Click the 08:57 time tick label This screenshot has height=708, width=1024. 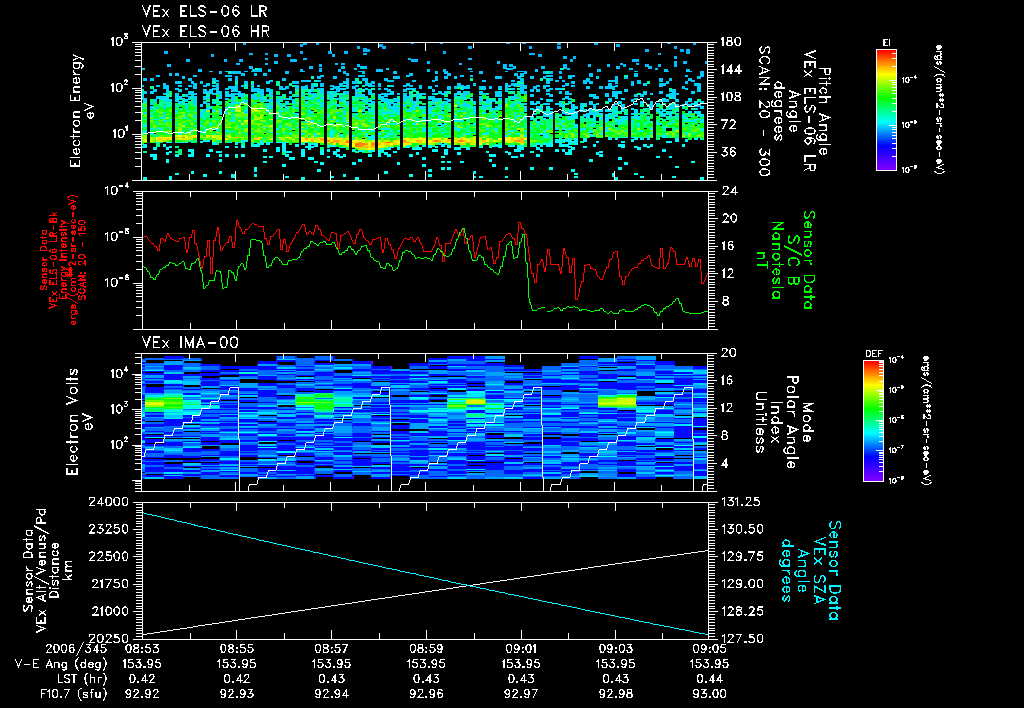331,649
